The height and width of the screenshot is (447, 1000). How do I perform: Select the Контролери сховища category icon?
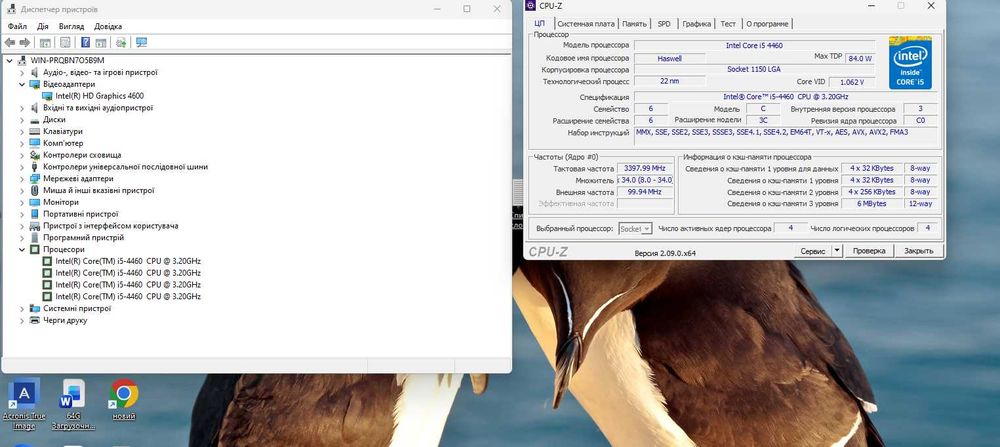tap(35, 155)
